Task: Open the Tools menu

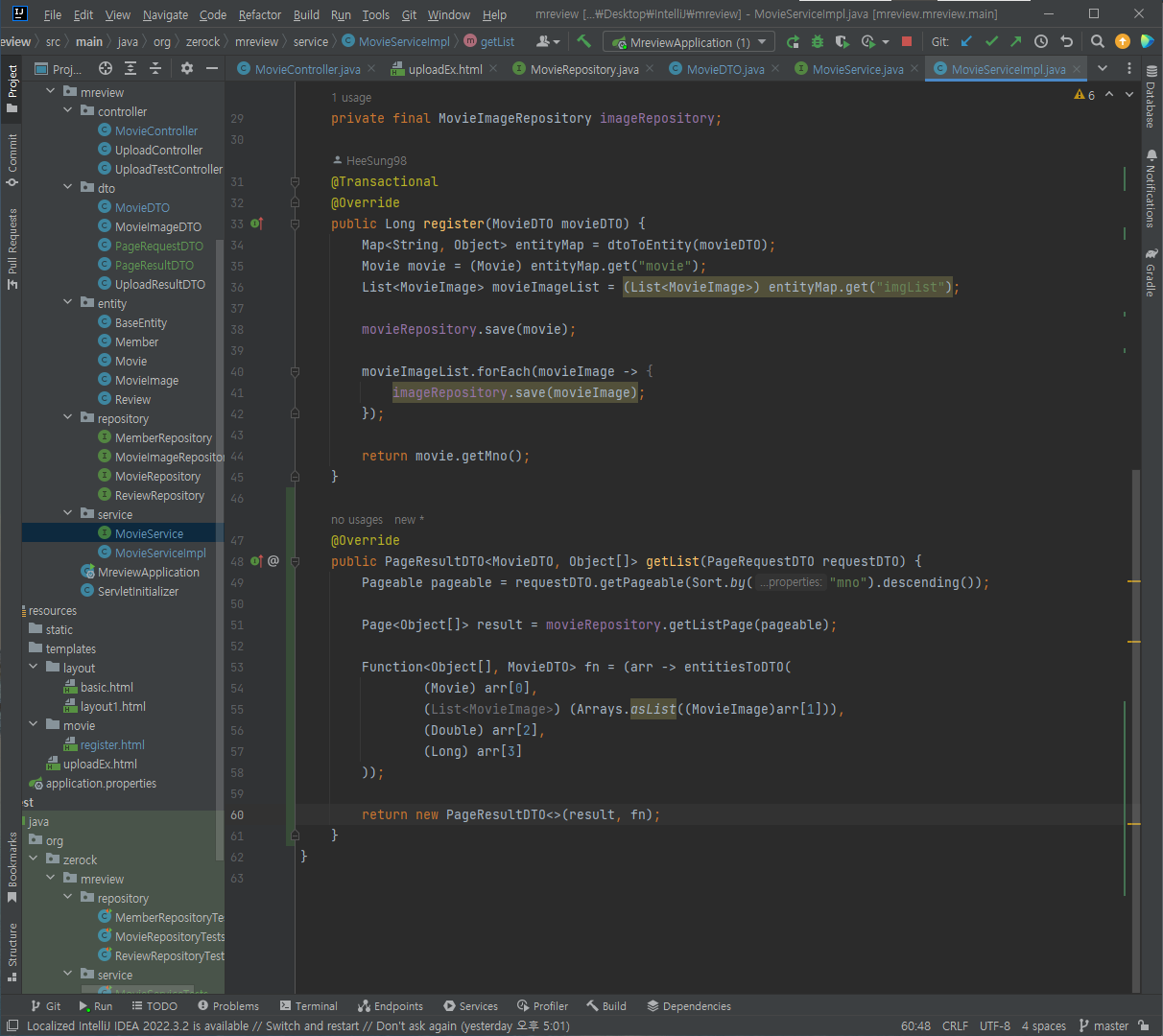Action: [x=375, y=14]
